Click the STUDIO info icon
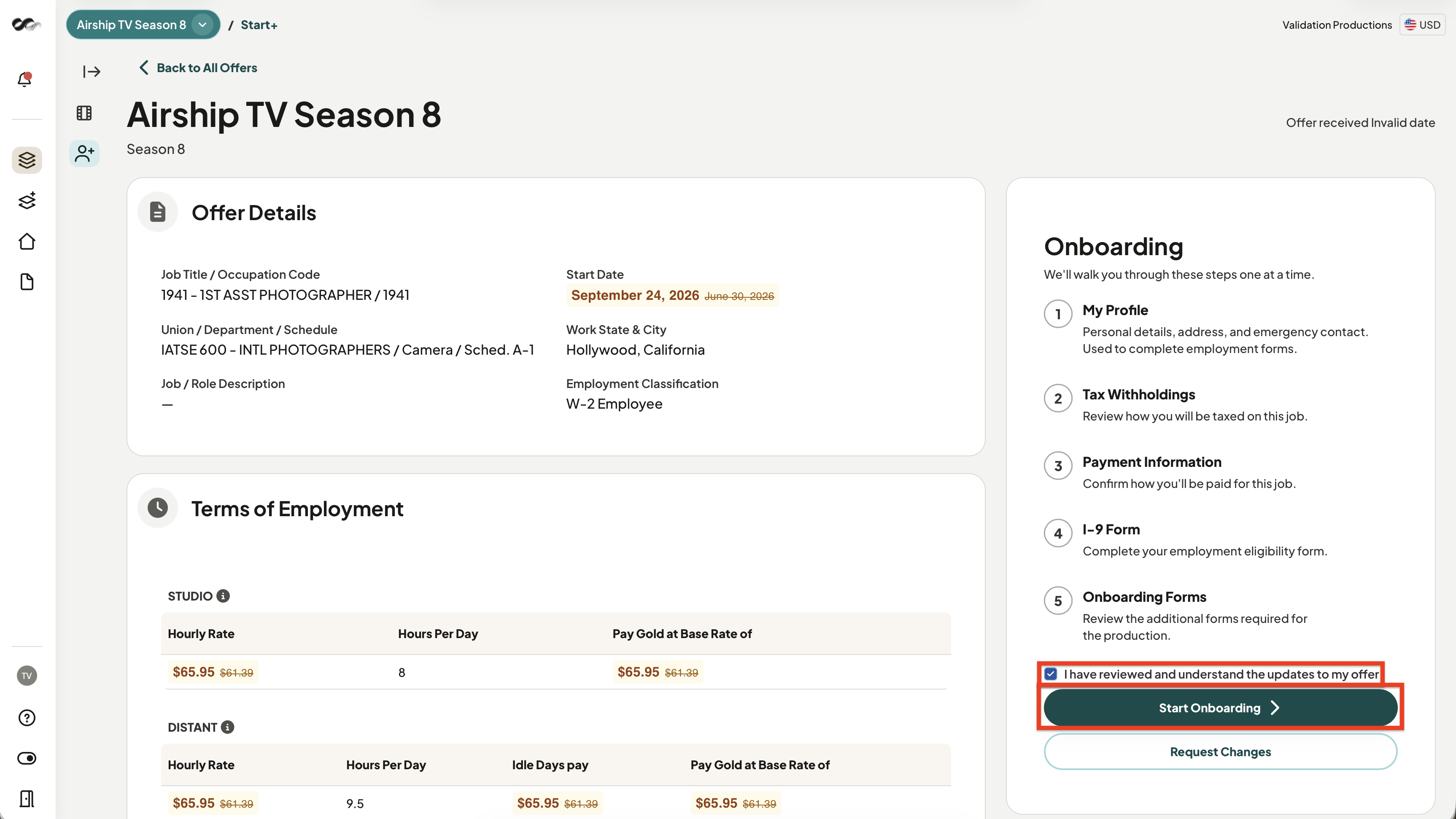Screen dimensions: 1456x819 (223, 596)
